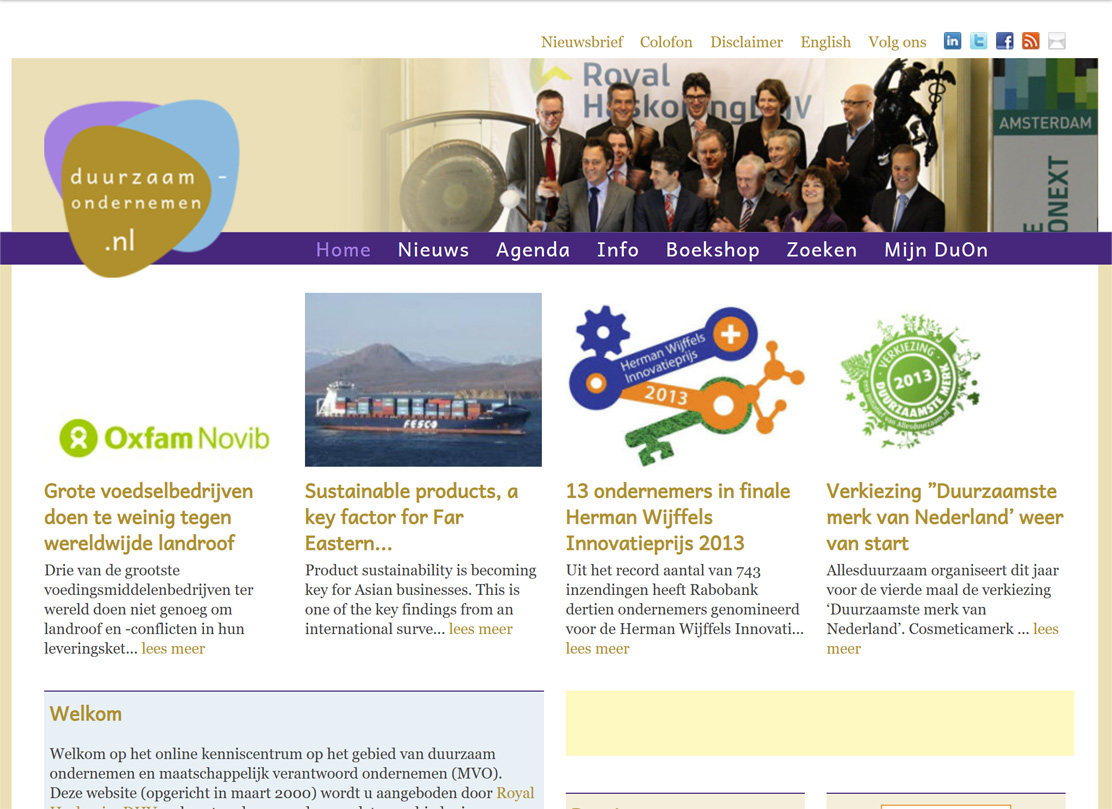Open the Agenda menu item

pyautogui.click(x=532, y=250)
